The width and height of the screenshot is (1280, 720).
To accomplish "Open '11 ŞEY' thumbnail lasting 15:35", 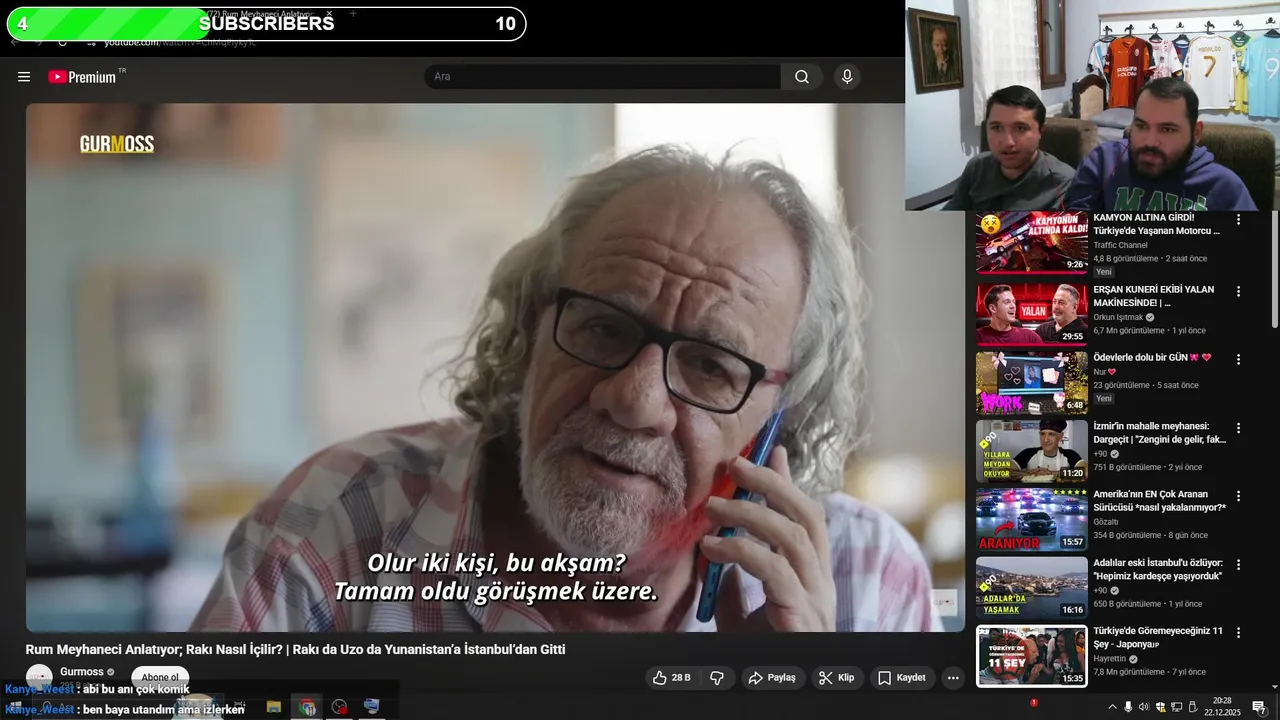I will [1031, 656].
